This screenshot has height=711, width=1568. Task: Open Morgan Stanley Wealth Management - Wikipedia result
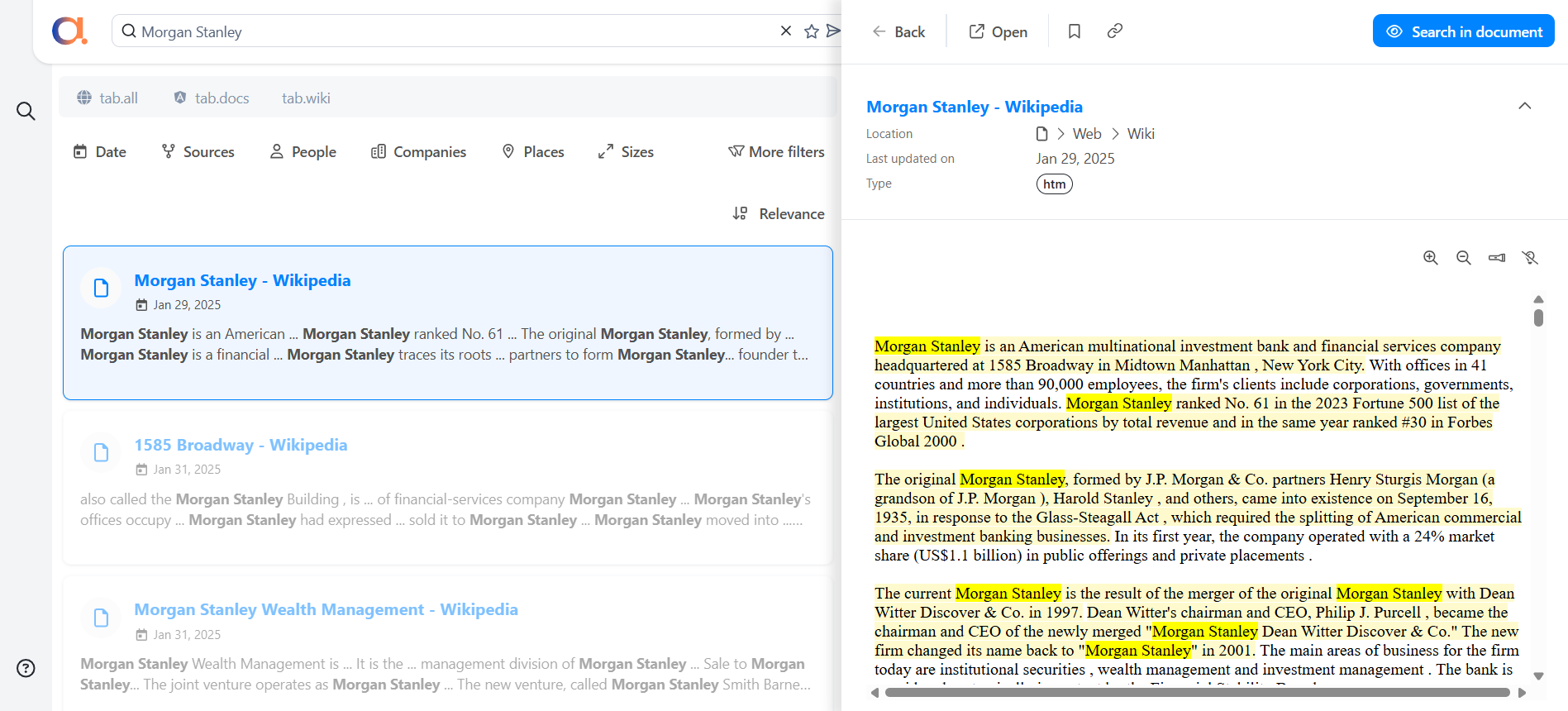click(326, 609)
